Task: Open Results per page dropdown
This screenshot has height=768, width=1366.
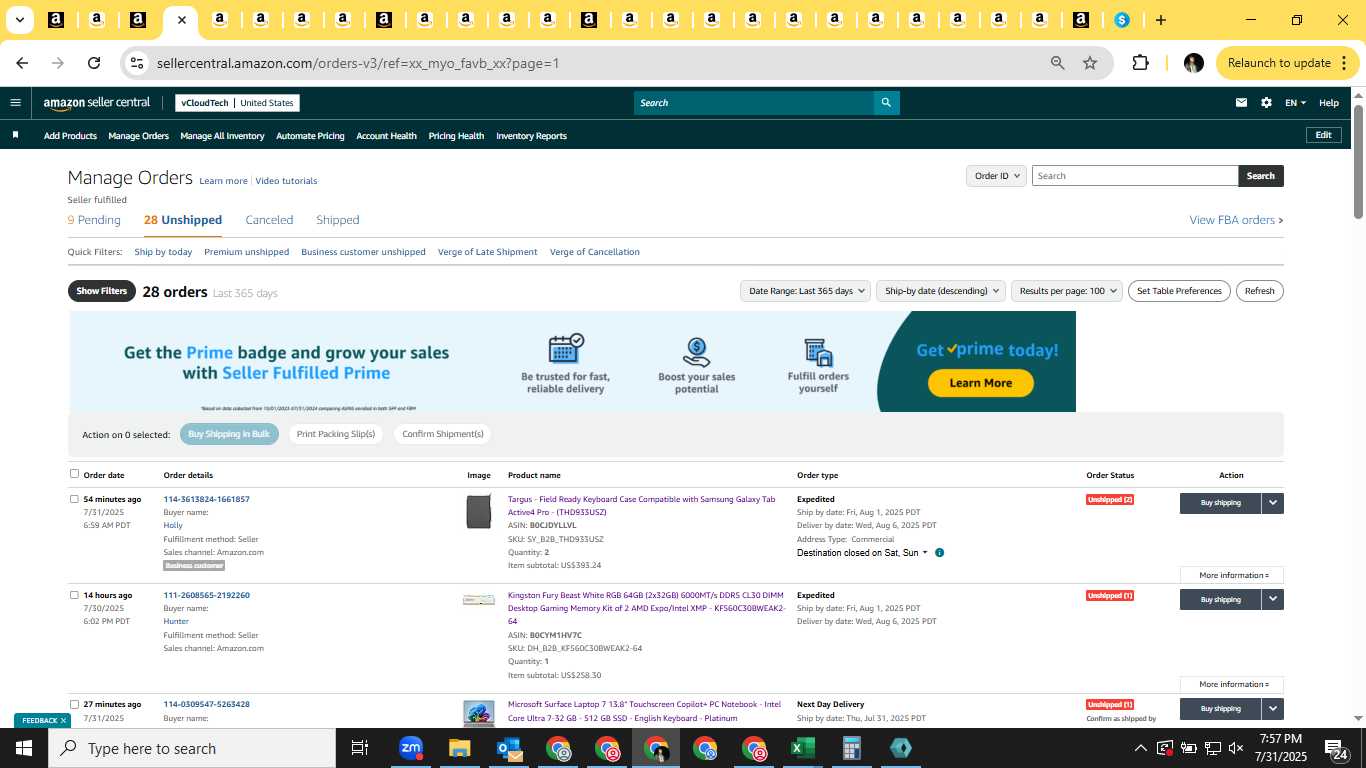Action: click(1067, 291)
